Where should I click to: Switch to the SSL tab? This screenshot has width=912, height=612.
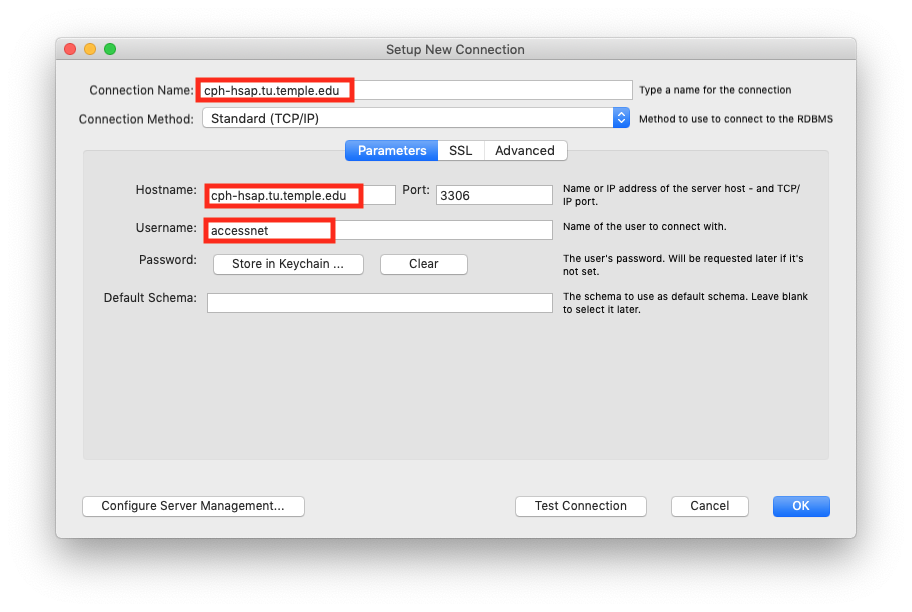pos(461,151)
